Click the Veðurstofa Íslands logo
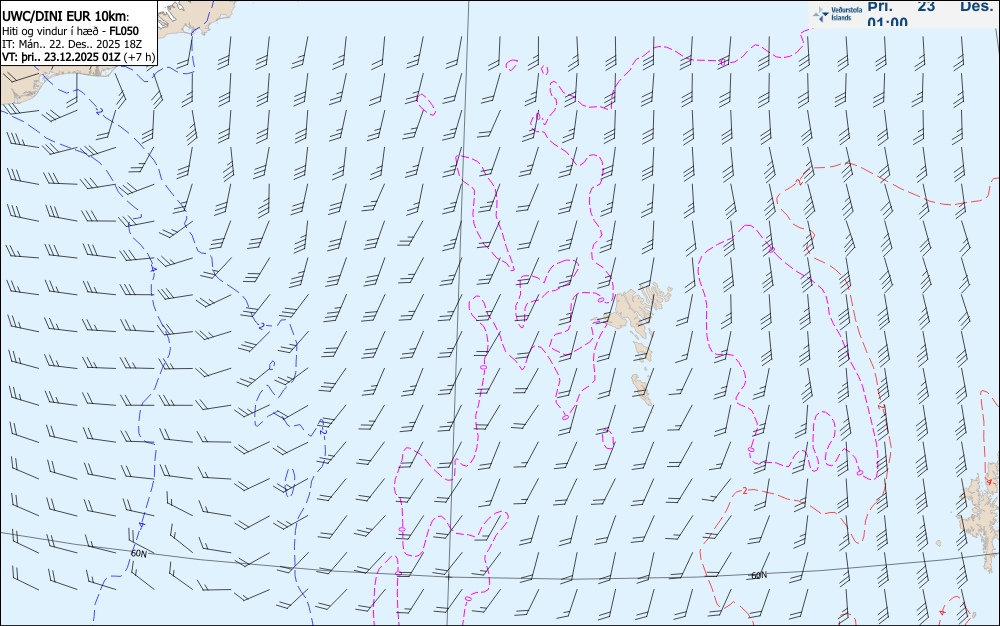This screenshot has width=1000, height=626. click(x=838, y=13)
